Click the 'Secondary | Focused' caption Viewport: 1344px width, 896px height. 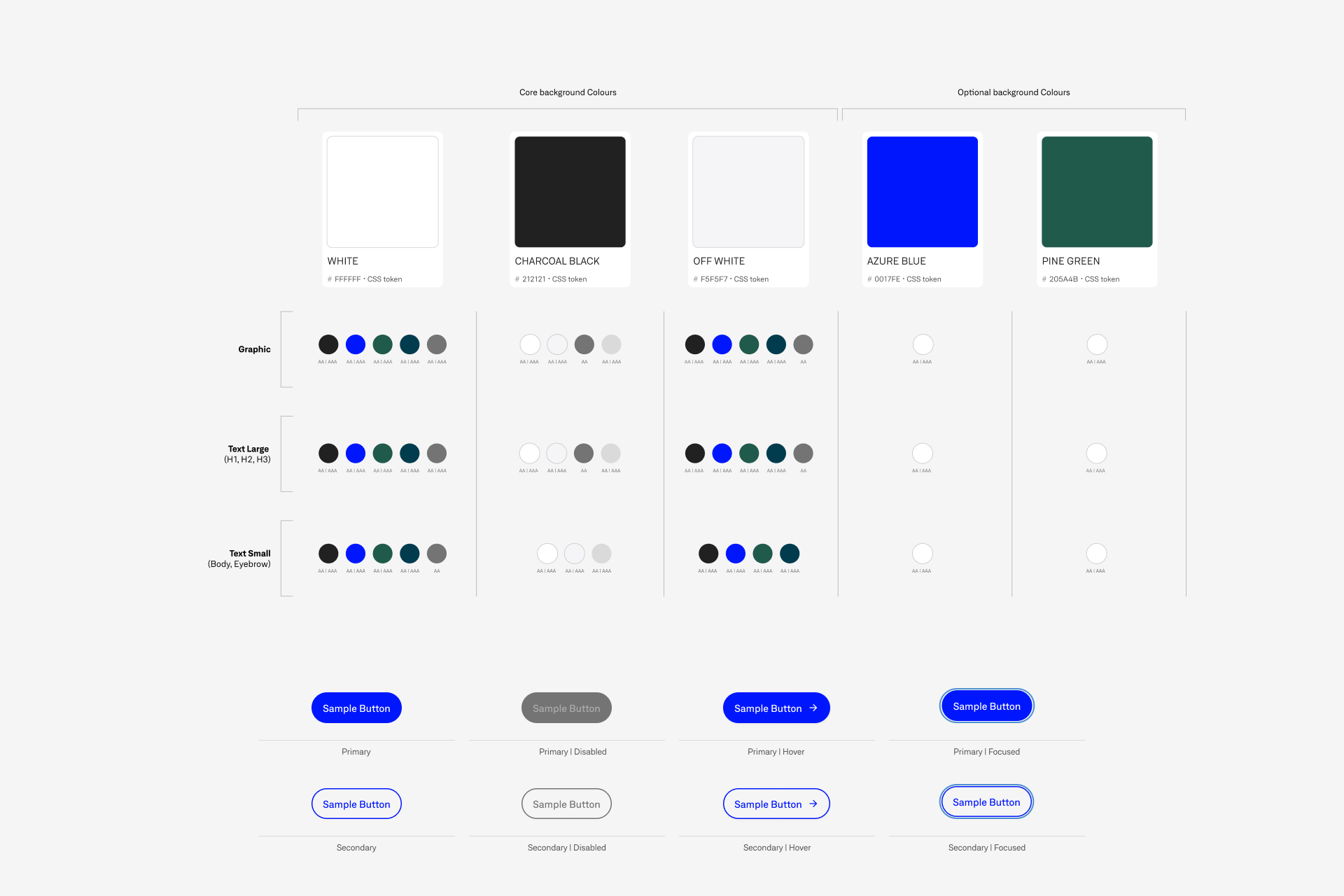tap(986, 848)
